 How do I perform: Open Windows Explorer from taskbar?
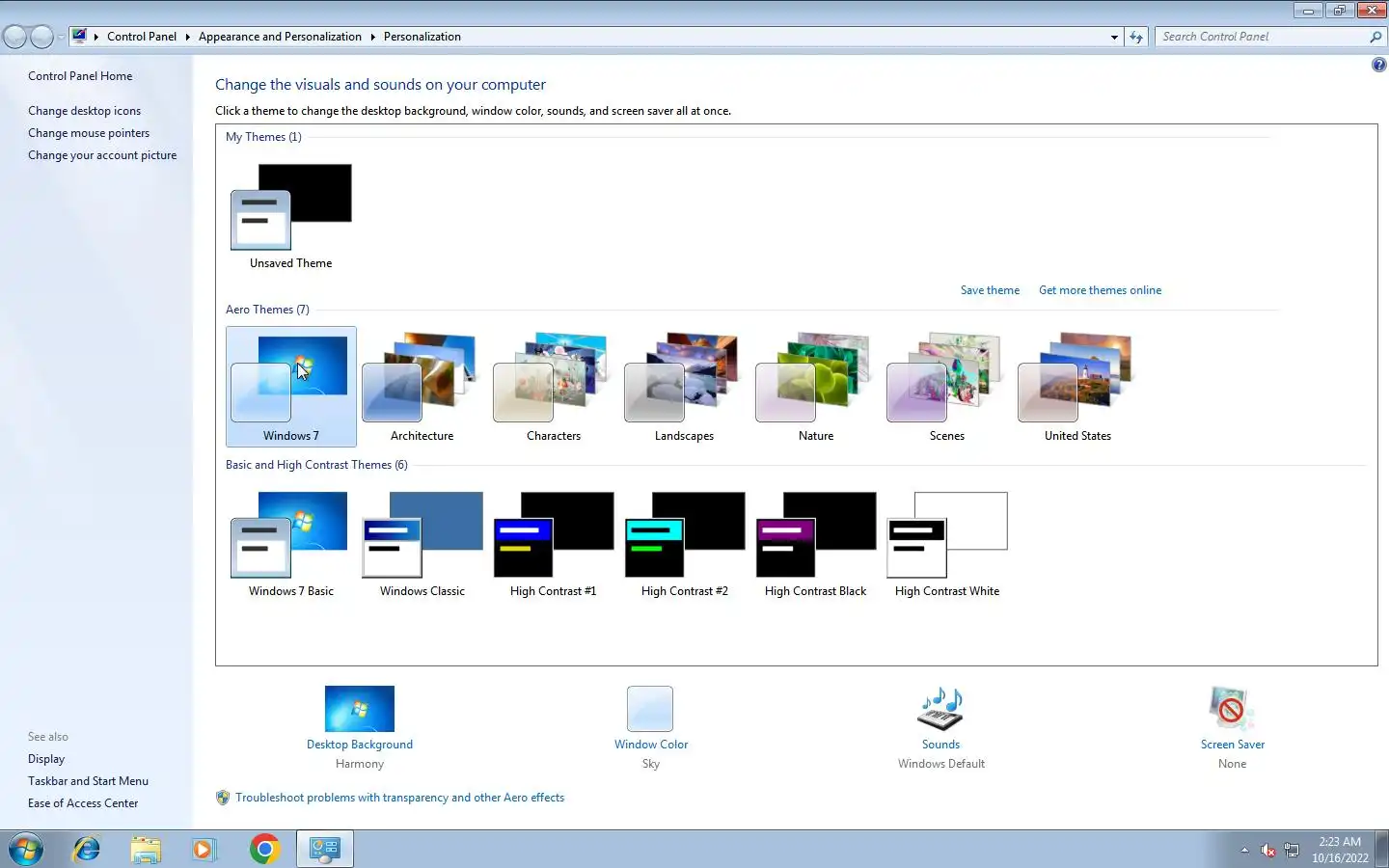146,849
